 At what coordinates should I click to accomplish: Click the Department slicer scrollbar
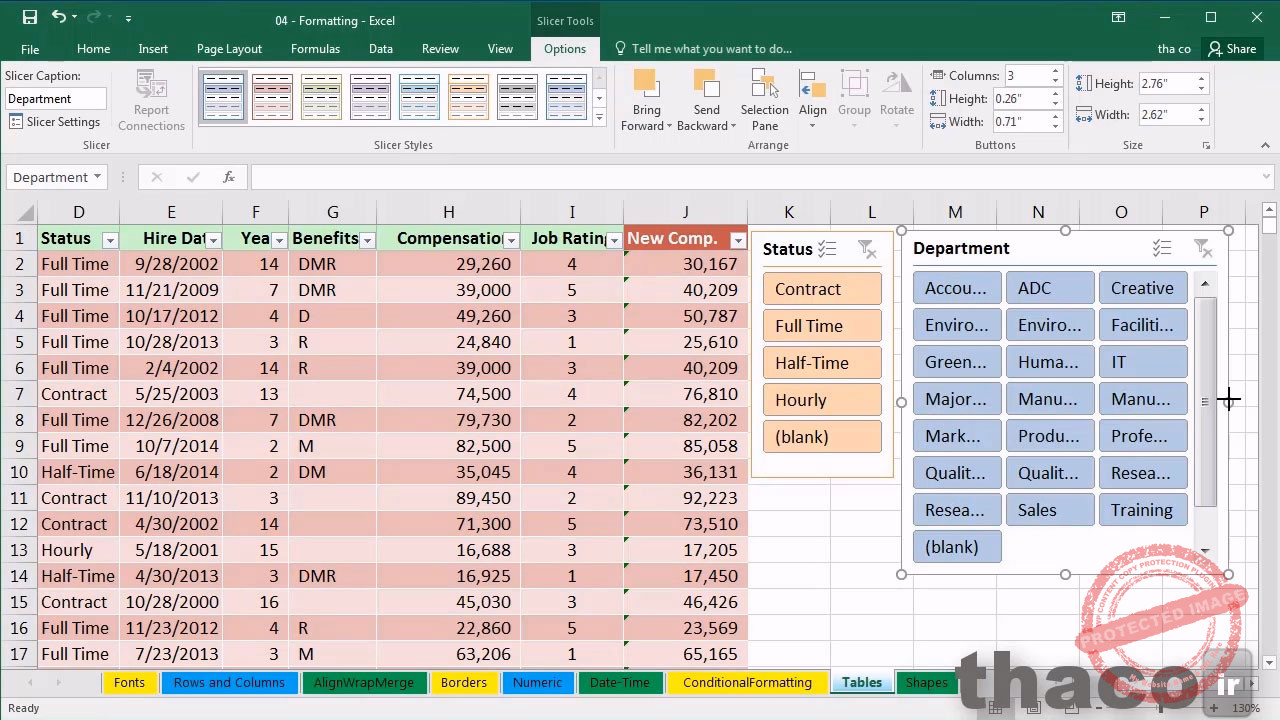pyautogui.click(x=1205, y=402)
